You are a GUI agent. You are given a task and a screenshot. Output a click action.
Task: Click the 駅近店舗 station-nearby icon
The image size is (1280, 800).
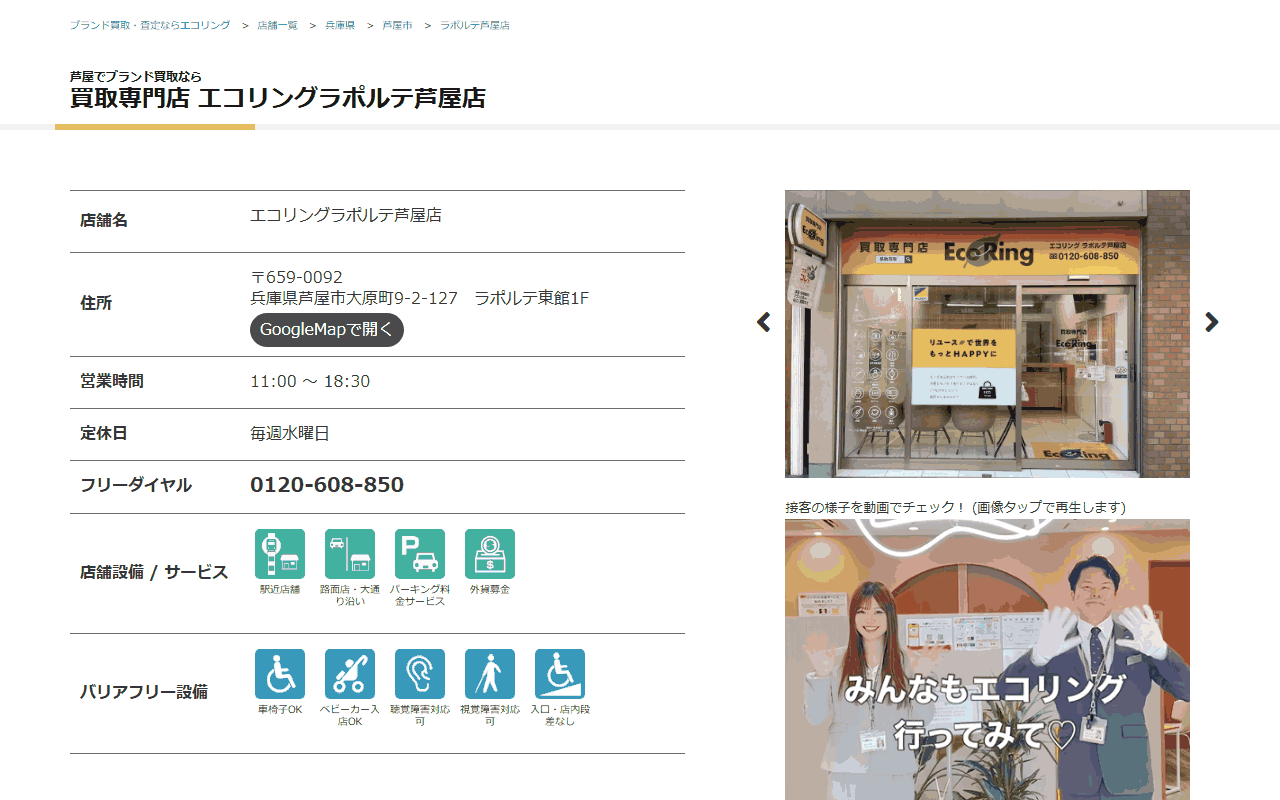pyautogui.click(x=280, y=554)
